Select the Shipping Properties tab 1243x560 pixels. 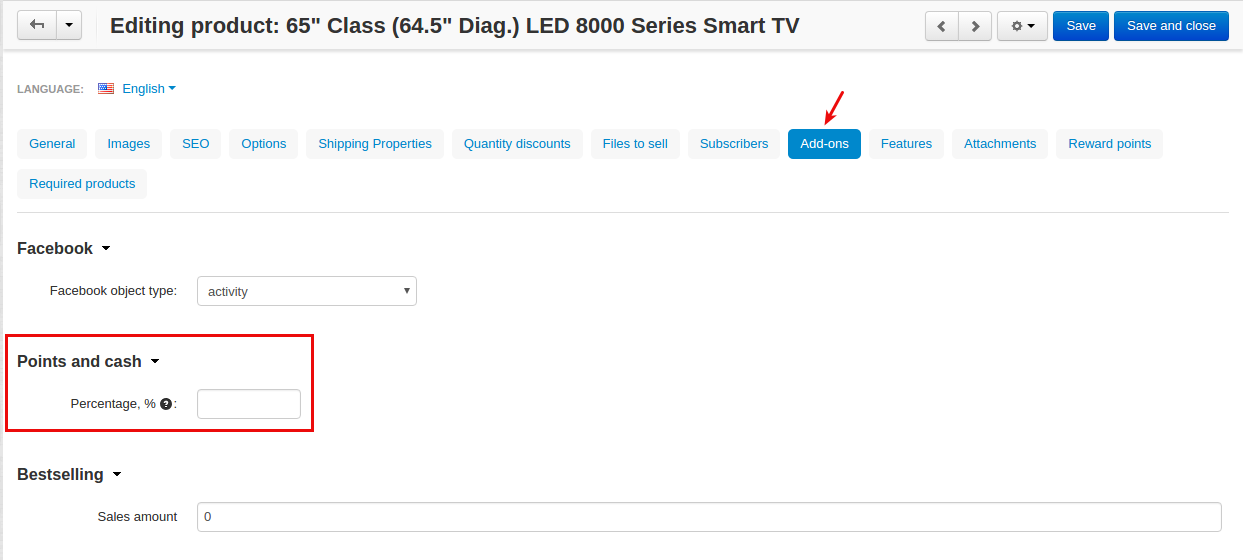point(375,144)
